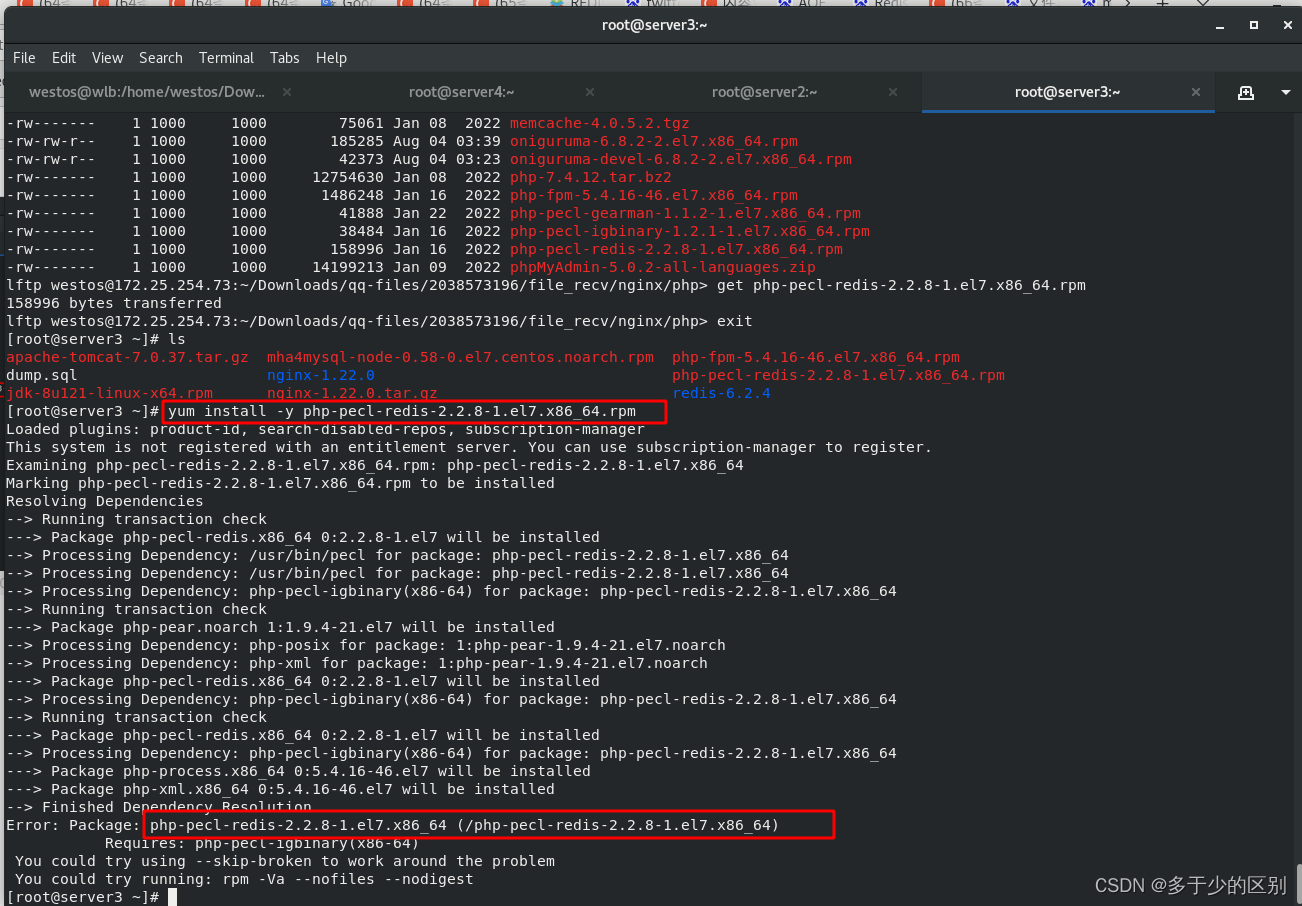Click the 'Package php-pear.noarch' line

click(x=280, y=627)
